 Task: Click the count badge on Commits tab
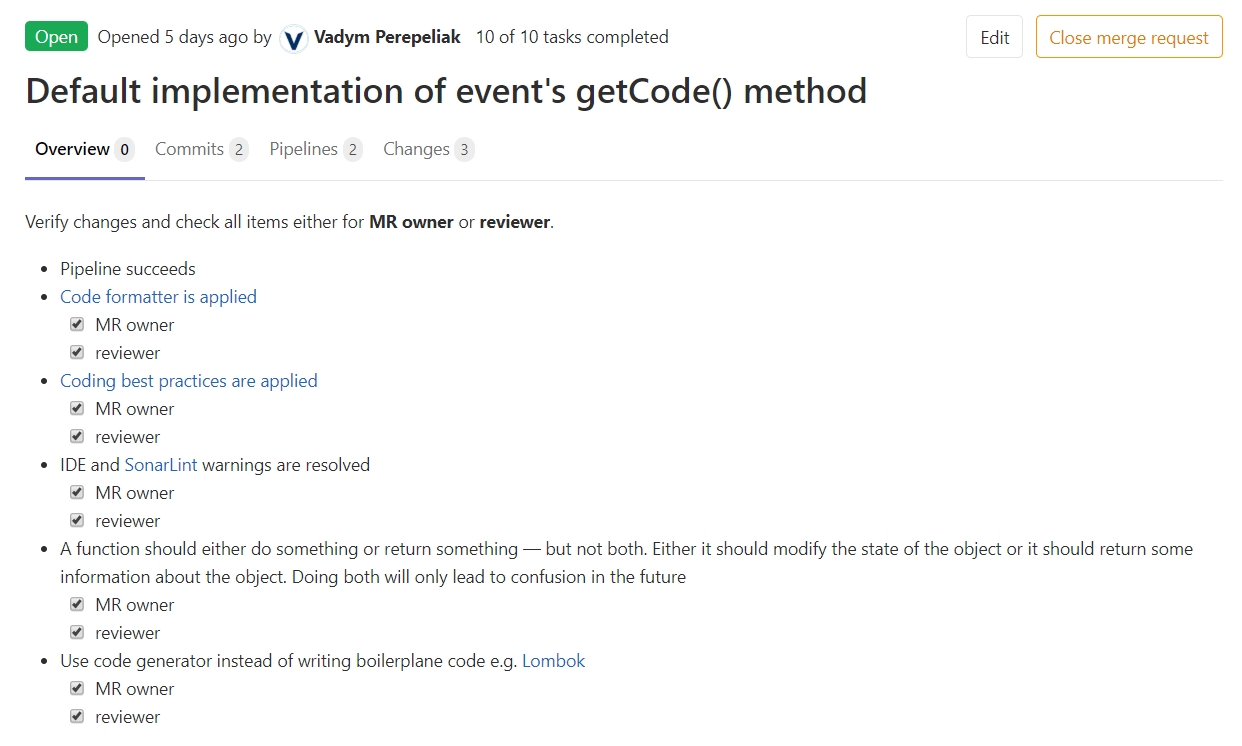237,148
